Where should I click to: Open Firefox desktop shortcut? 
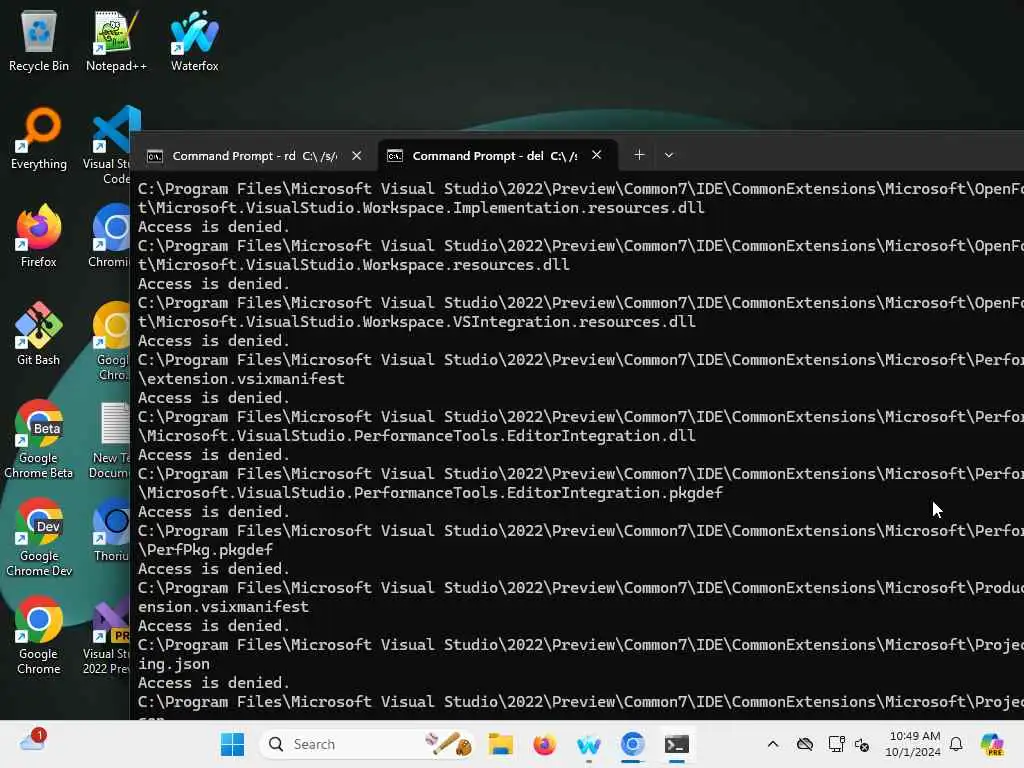coord(39,236)
